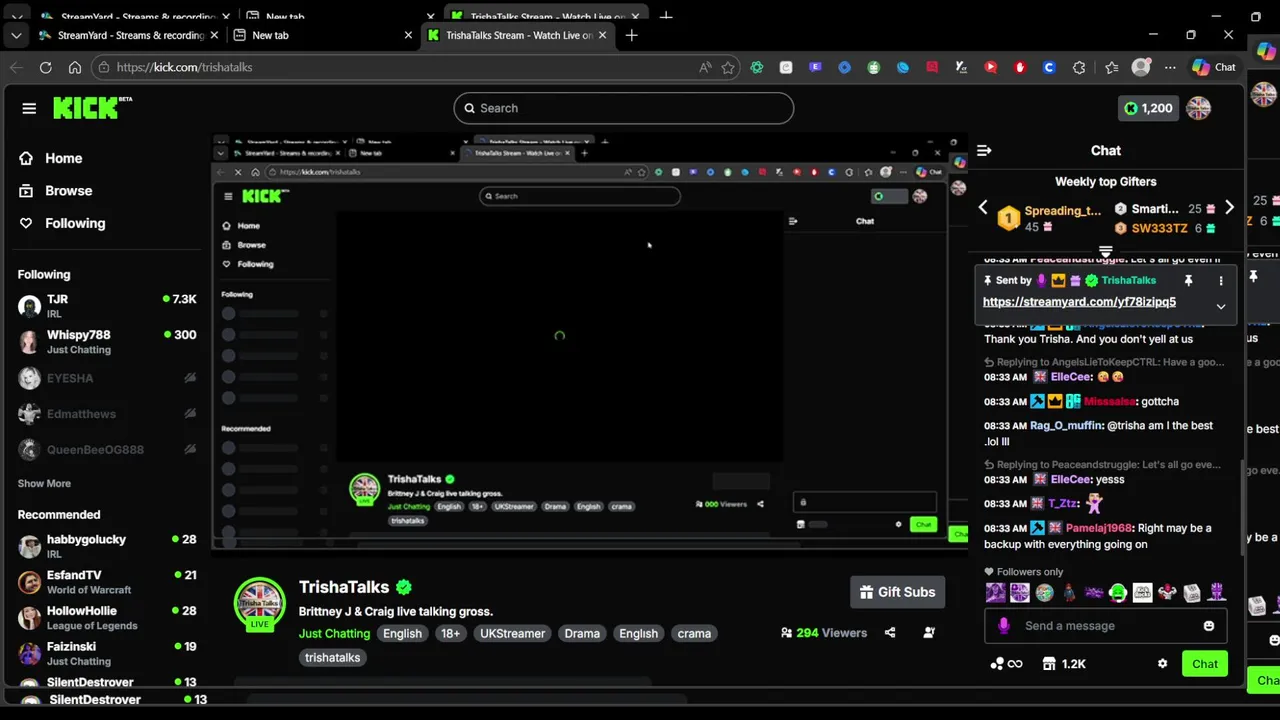The width and height of the screenshot is (1280, 720).
Task: Open QueenBeeOG888 offline channel
Action: click(x=107, y=450)
